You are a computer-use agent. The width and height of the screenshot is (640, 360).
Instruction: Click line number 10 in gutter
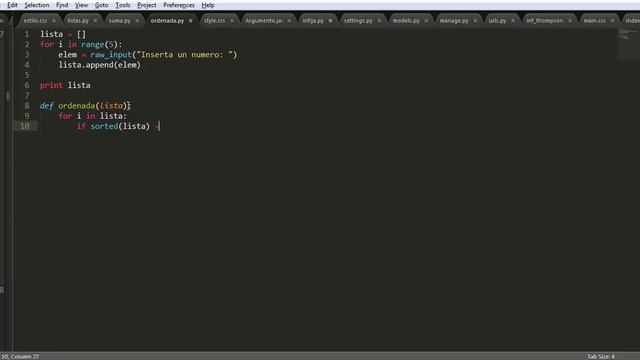[25, 126]
